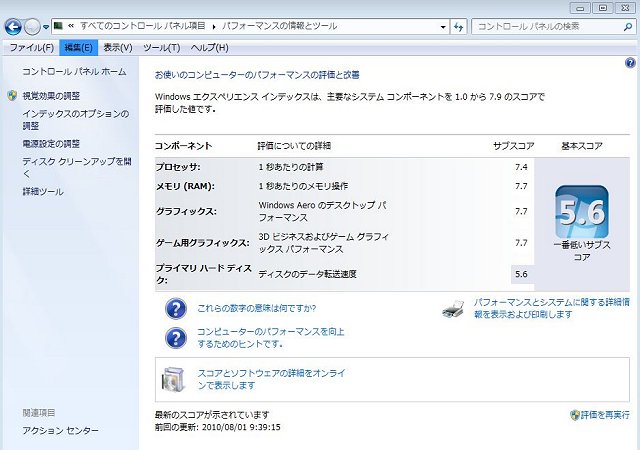Open パフォーマンスとシステムに関する詳細情報 print link

tap(551, 308)
